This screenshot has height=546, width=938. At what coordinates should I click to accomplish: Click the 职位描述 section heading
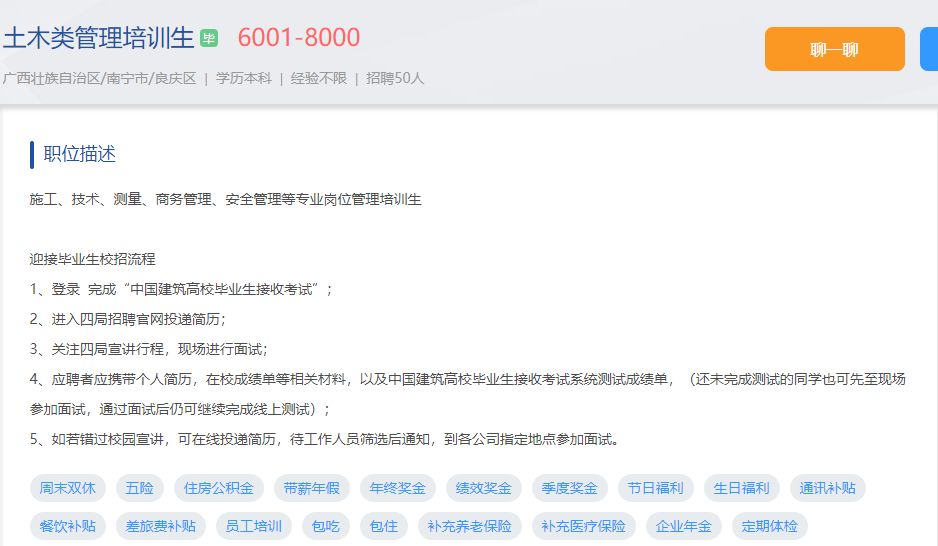[x=79, y=154]
